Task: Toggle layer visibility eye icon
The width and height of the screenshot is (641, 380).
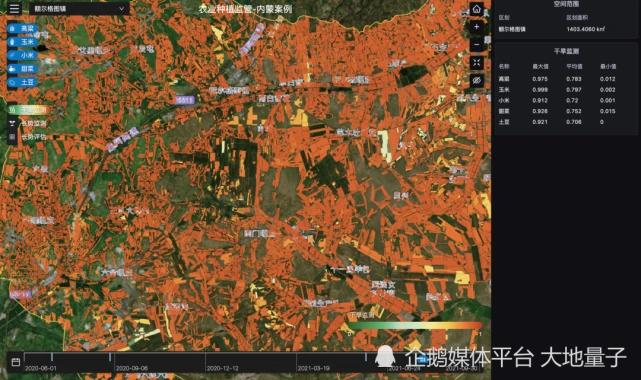Action: click(476, 80)
